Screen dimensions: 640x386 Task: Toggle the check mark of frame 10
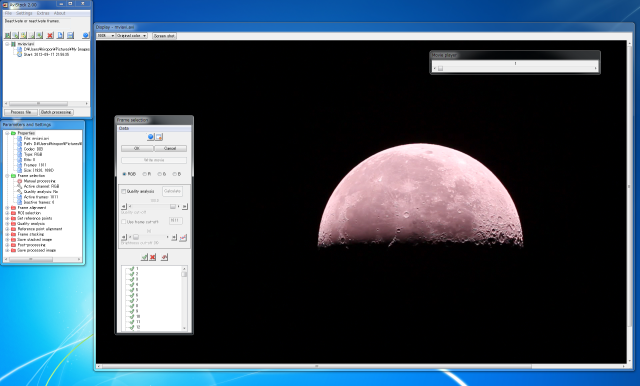tap(131, 316)
